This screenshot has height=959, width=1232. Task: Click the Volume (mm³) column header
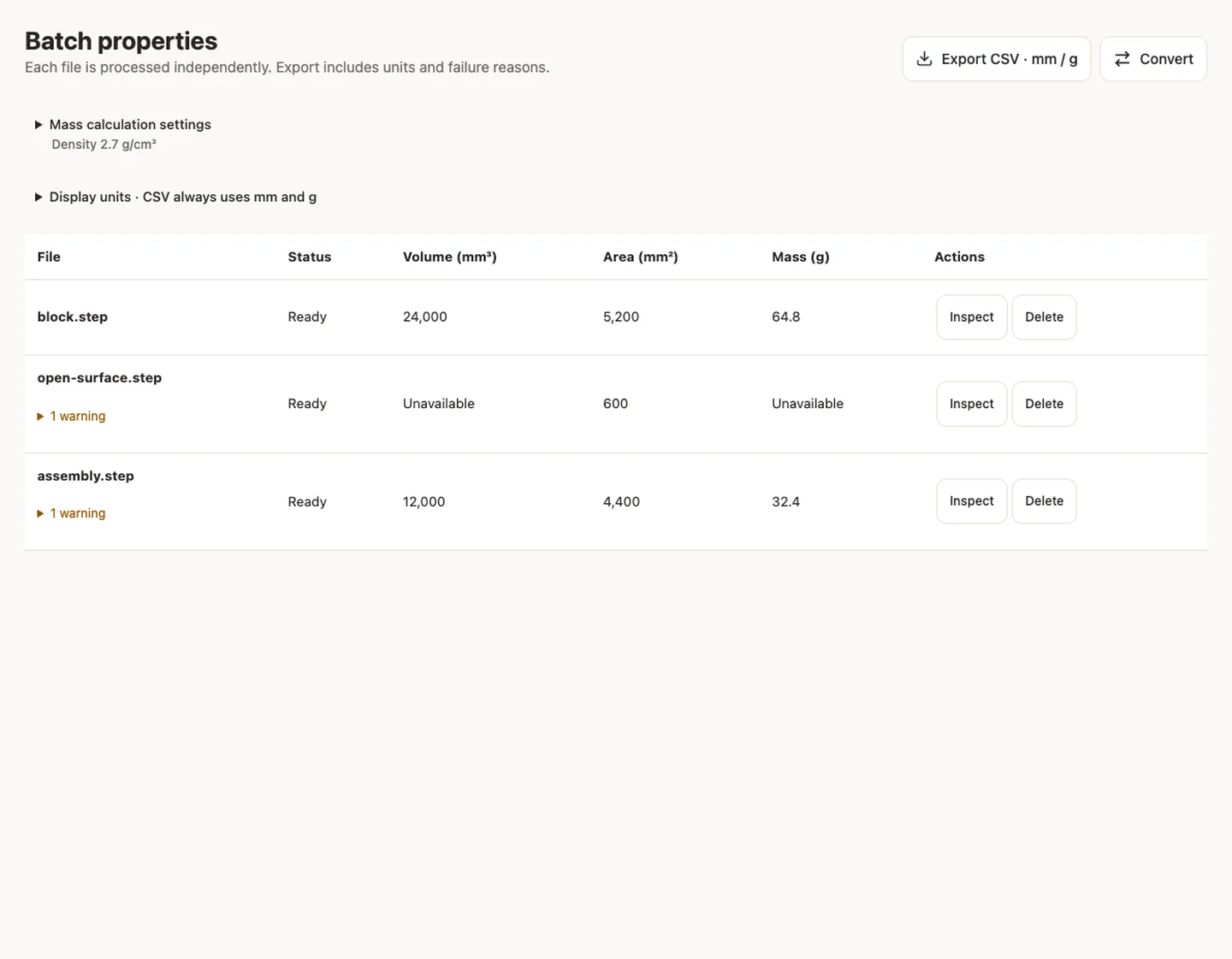pos(450,257)
